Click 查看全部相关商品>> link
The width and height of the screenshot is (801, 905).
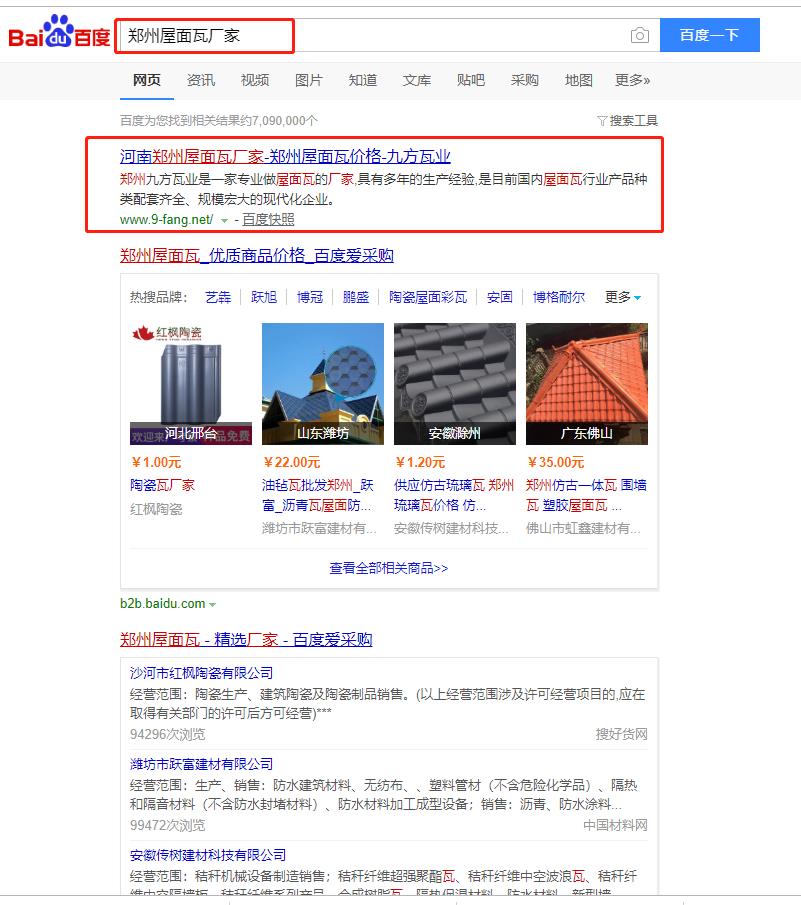click(x=388, y=569)
